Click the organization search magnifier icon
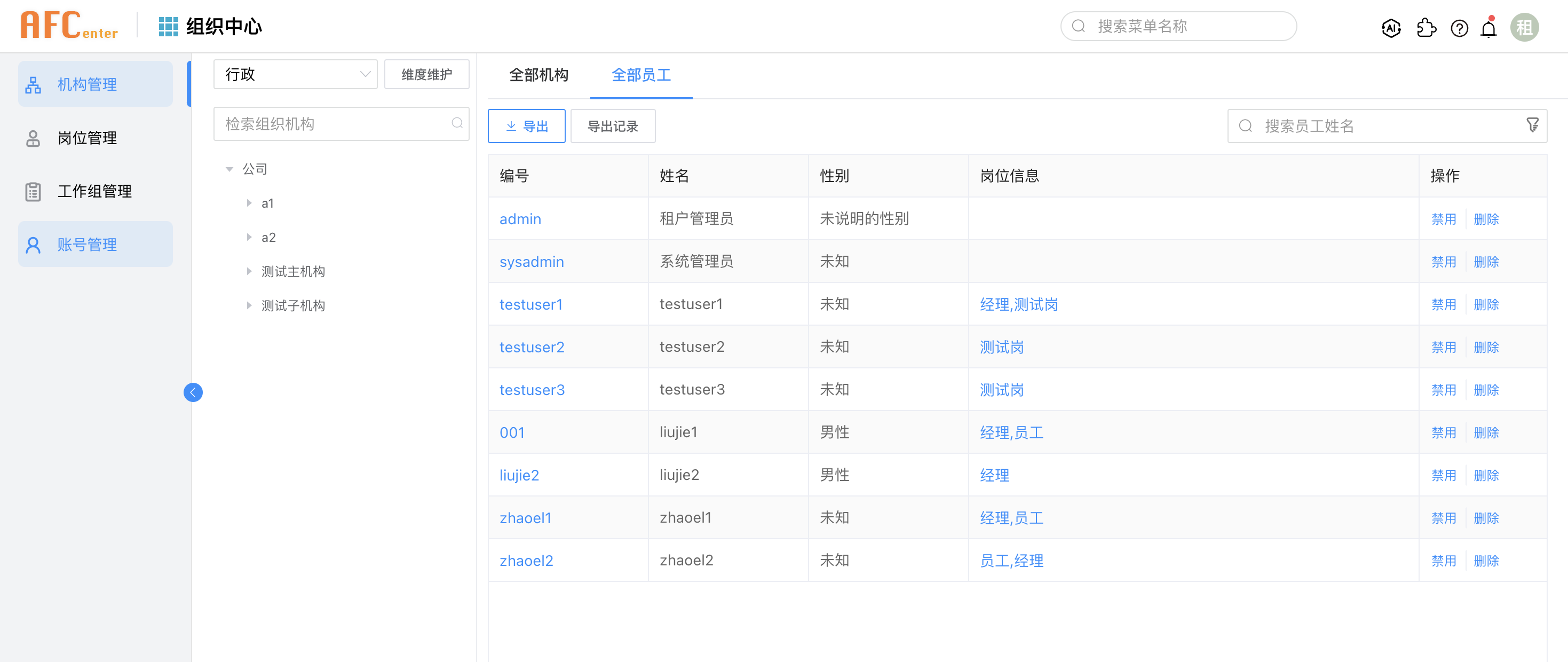1568x662 pixels. 456,124
